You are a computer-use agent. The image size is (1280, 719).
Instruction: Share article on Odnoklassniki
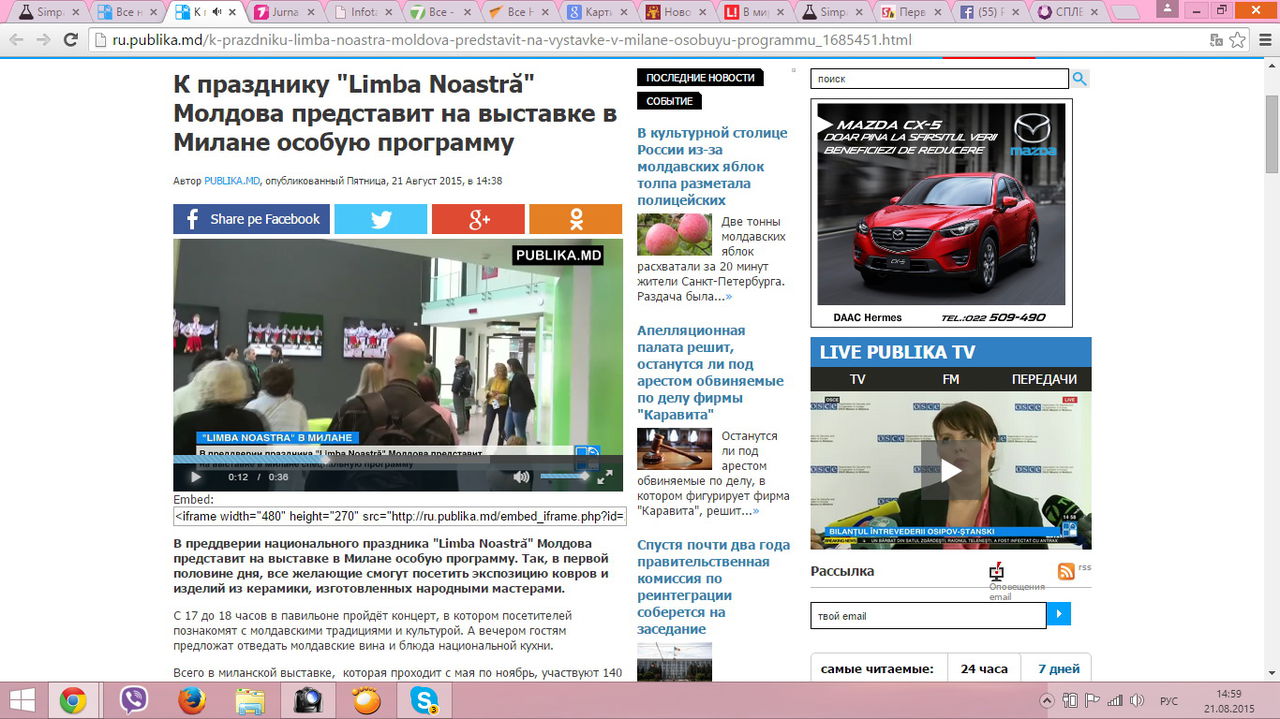575,219
